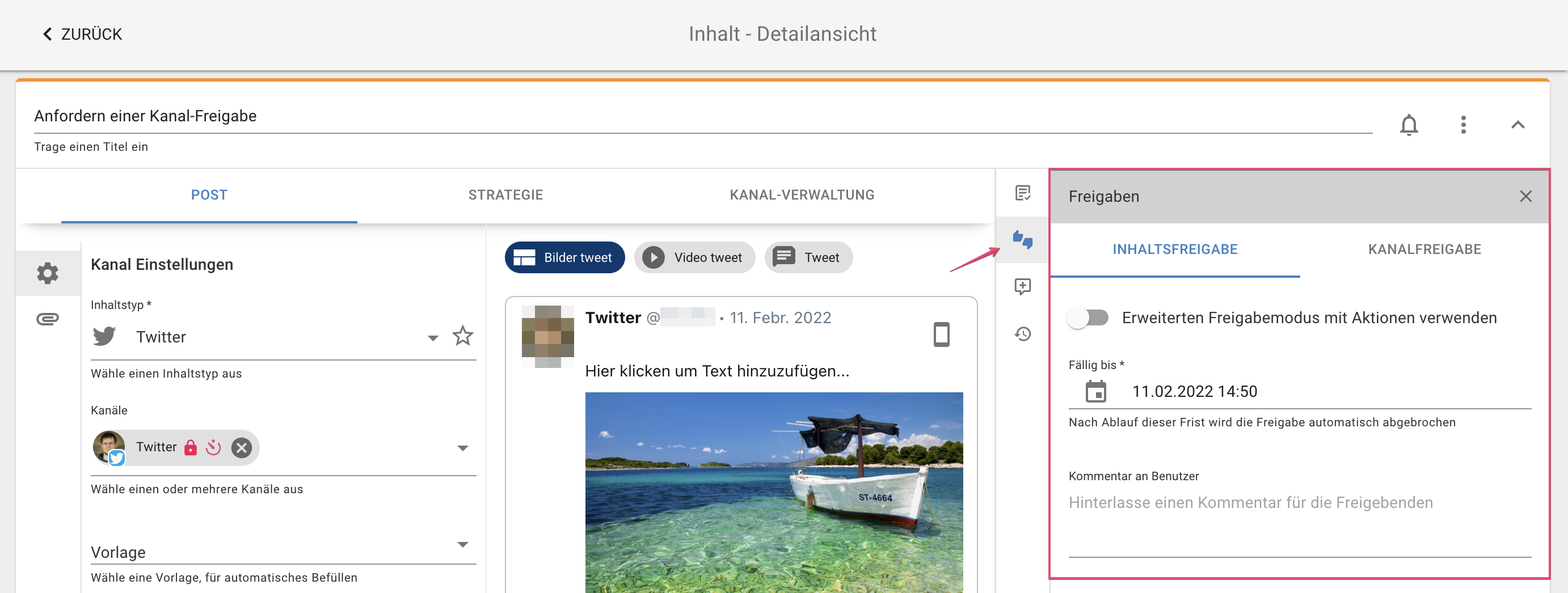Select the plain Tweet format
The height and width of the screenshot is (593, 1568).
tap(808, 258)
